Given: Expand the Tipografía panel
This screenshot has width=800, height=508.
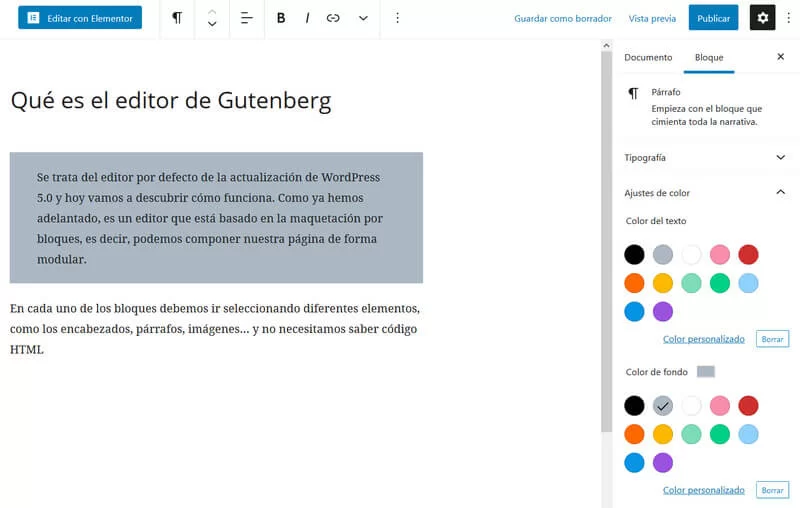Looking at the screenshot, I should click(x=706, y=158).
